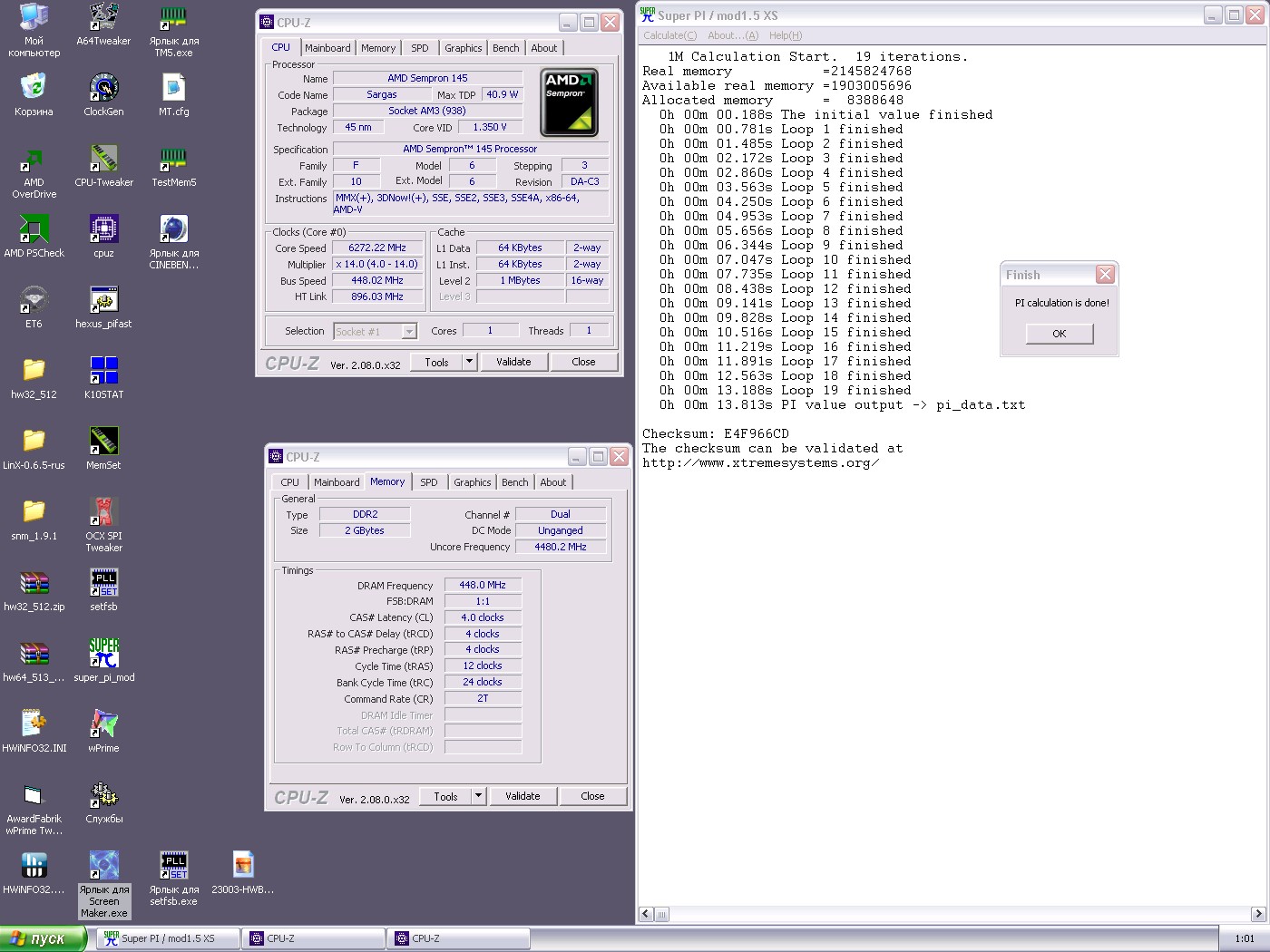Open the LinX-0.6.5-rus folder
Screen dimensions: 1270x952
(x=34, y=442)
